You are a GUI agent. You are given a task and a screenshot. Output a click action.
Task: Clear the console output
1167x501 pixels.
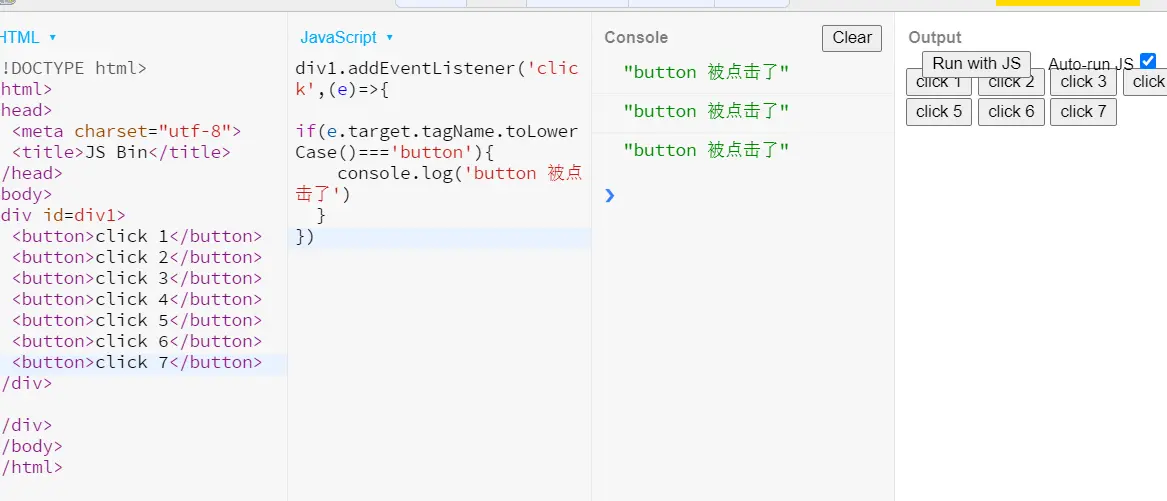coord(851,38)
